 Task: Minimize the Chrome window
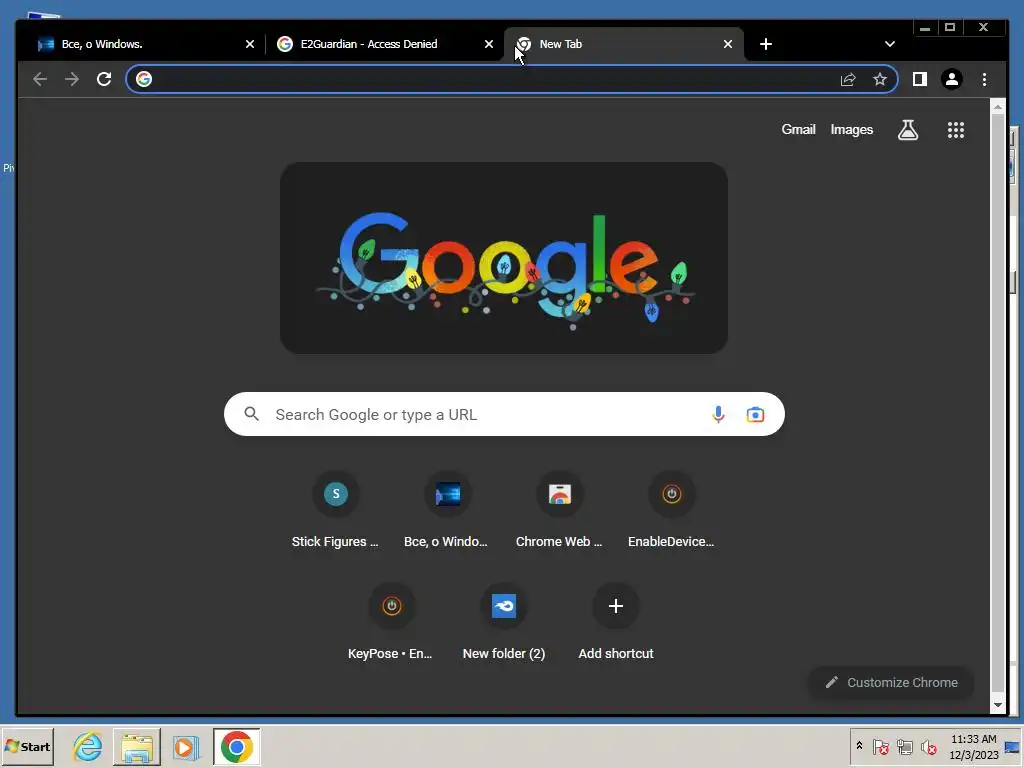click(925, 27)
